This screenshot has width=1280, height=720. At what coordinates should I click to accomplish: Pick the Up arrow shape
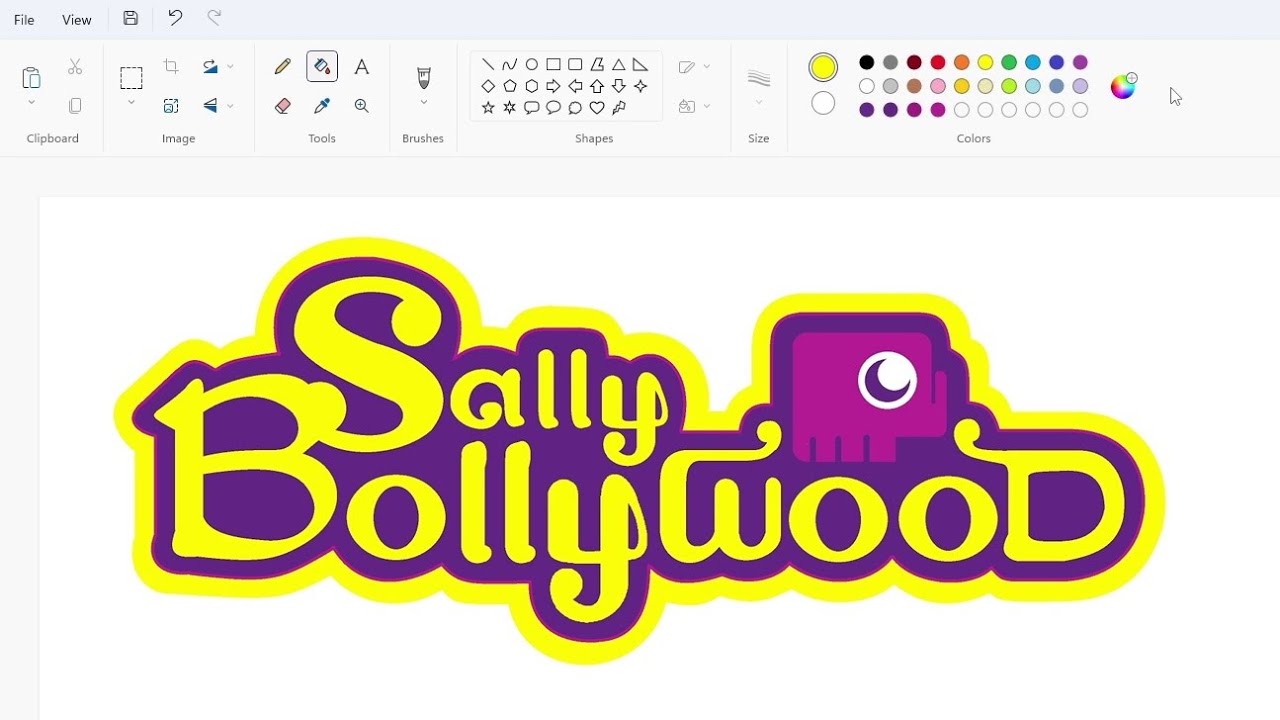[597, 86]
